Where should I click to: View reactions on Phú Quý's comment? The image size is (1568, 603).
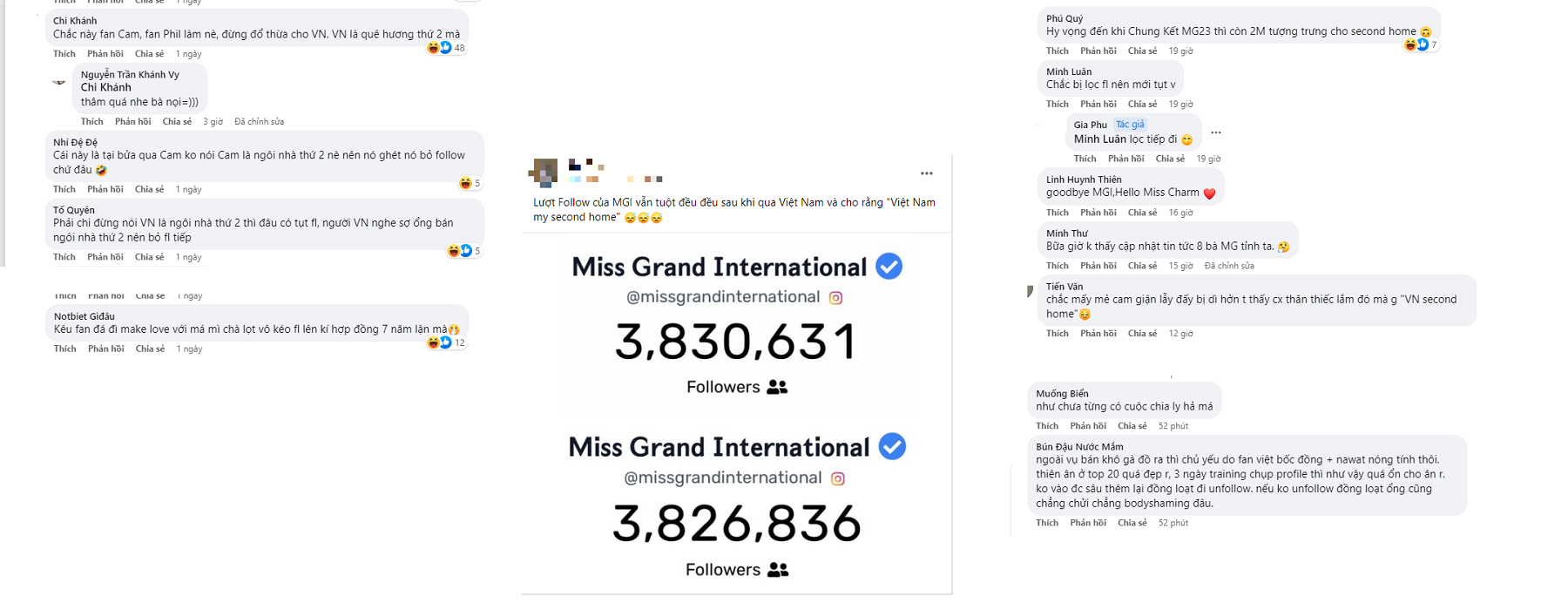pos(1419,44)
